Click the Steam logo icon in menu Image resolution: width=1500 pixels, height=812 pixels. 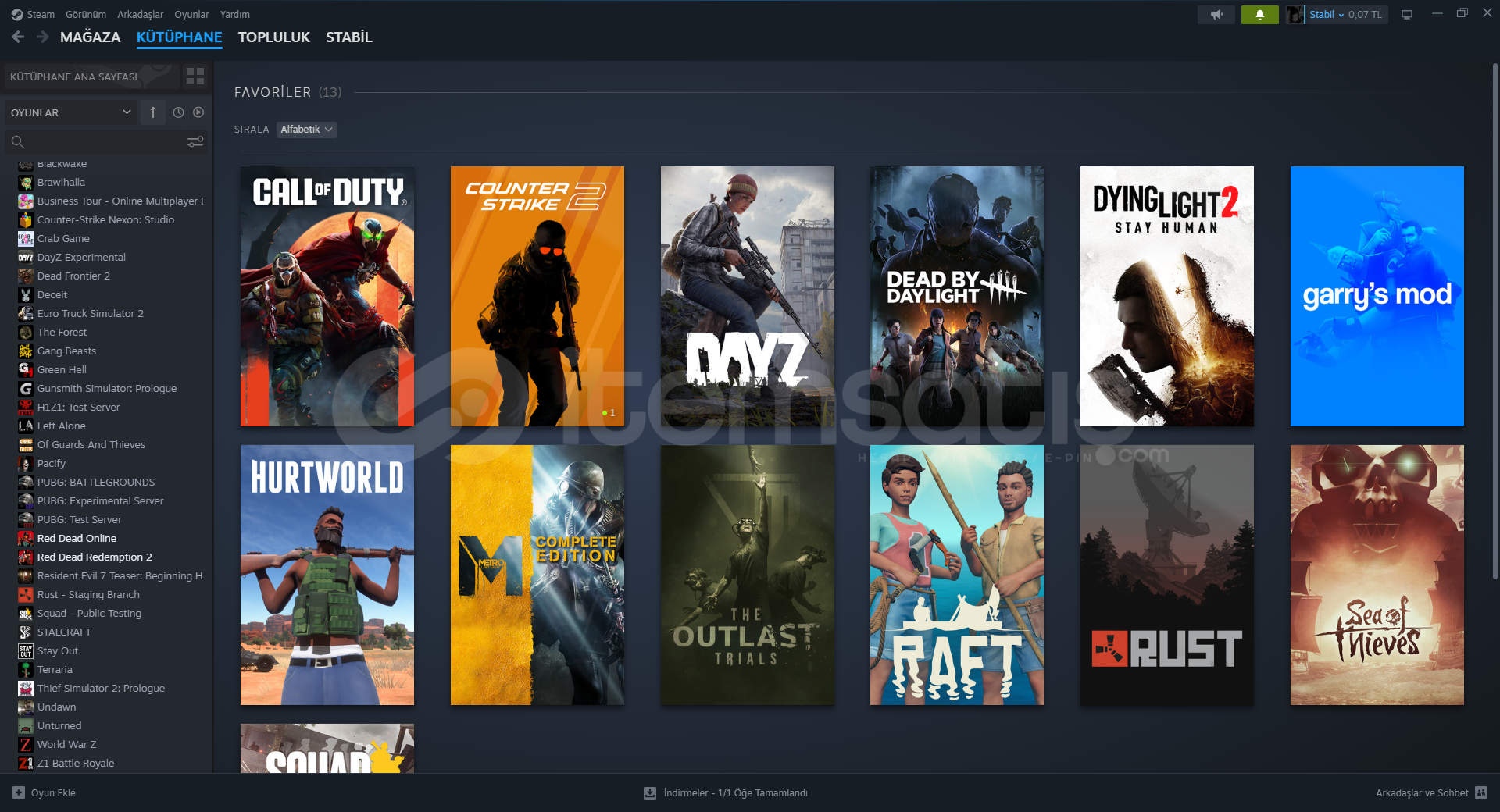(x=17, y=14)
